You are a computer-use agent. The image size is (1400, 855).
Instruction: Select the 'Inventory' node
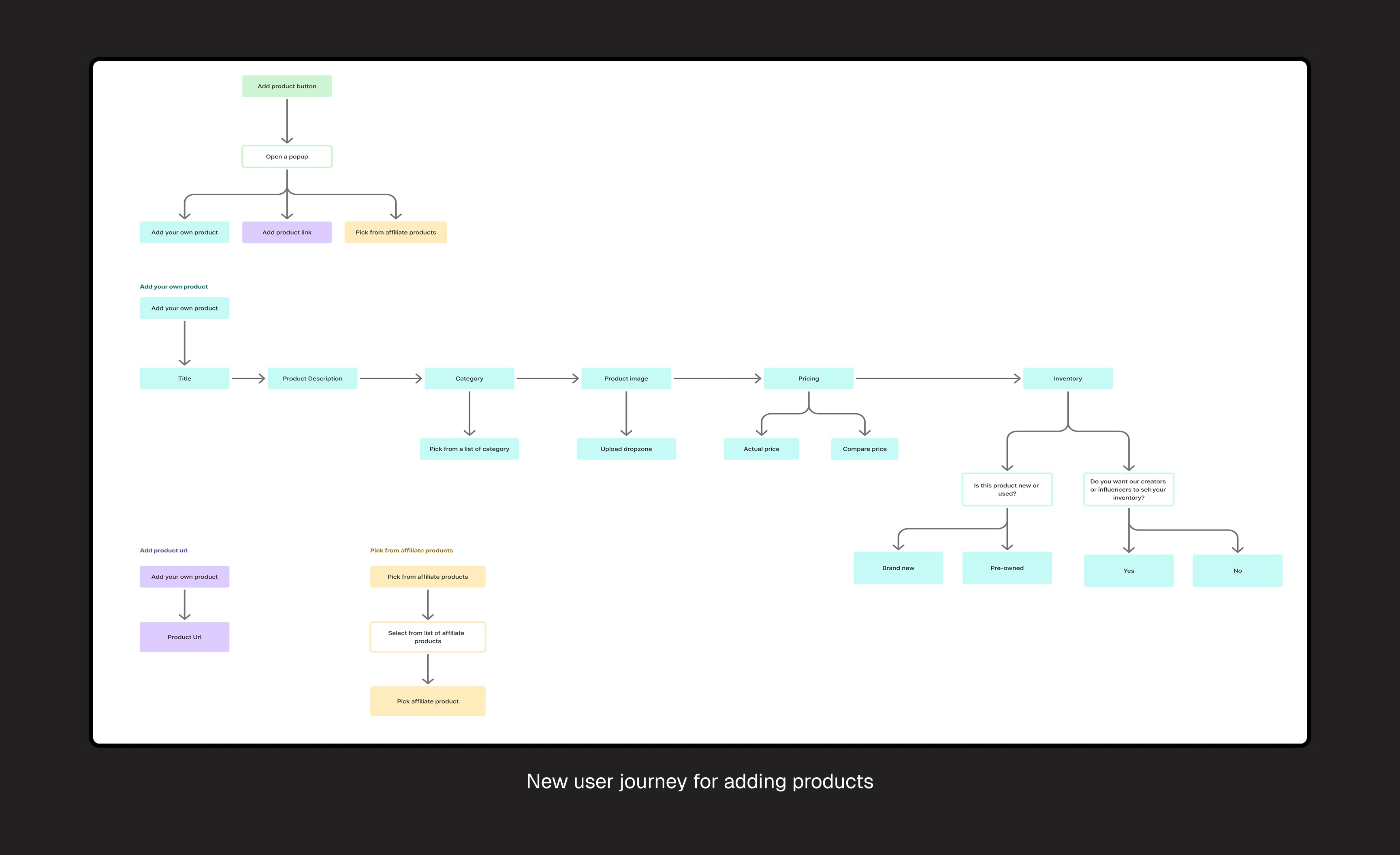pos(1067,378)
